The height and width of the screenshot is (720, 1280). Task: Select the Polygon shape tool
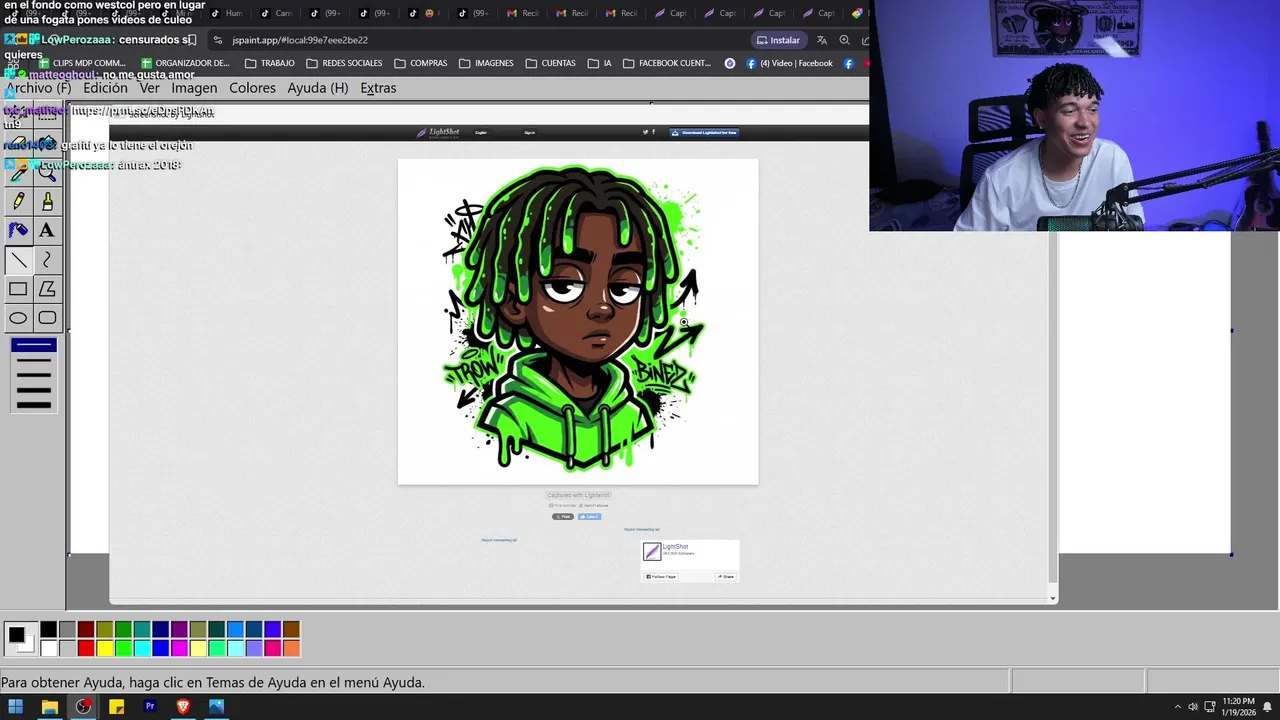coord(47,289)
